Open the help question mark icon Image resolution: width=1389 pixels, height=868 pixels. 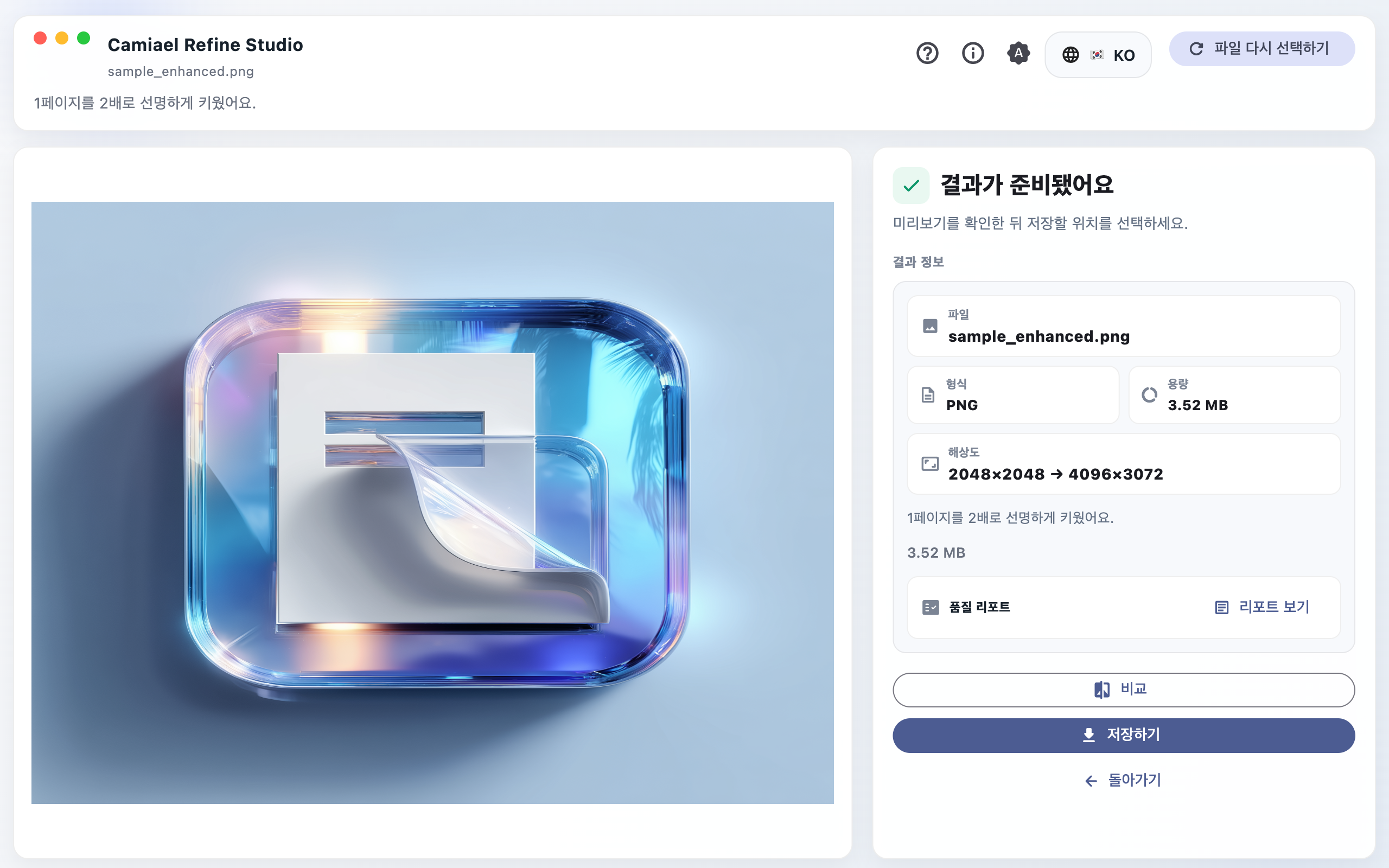click(x=927, y=53)
